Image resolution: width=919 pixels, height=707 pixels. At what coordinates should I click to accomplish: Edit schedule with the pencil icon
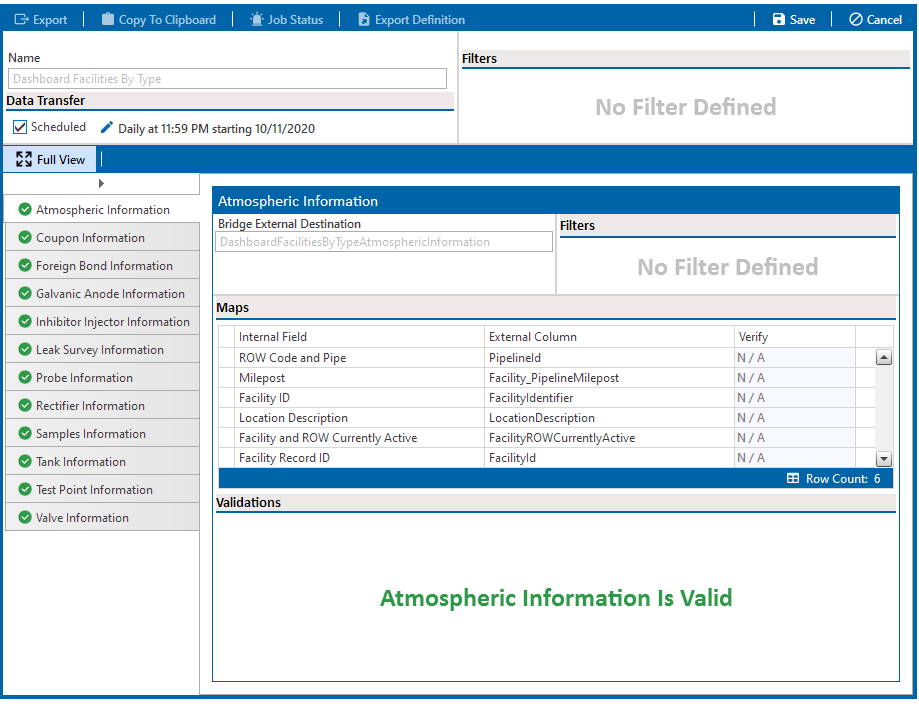107,128
